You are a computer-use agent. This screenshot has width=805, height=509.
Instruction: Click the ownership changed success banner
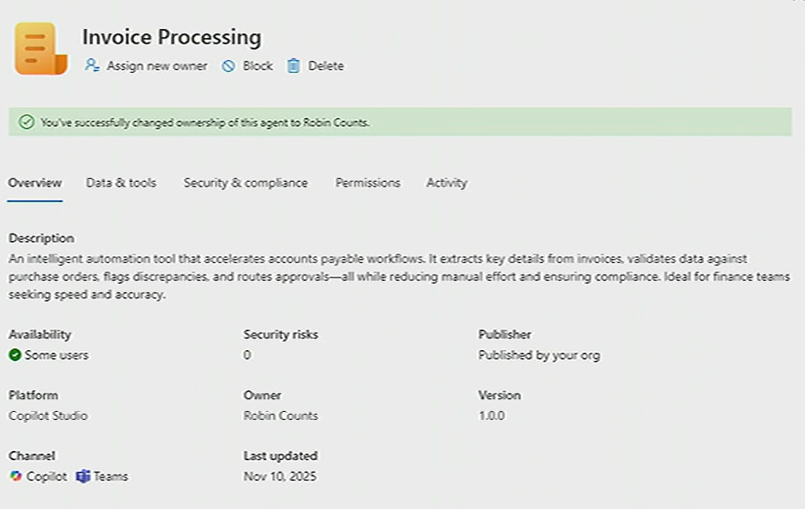point(400,122)
